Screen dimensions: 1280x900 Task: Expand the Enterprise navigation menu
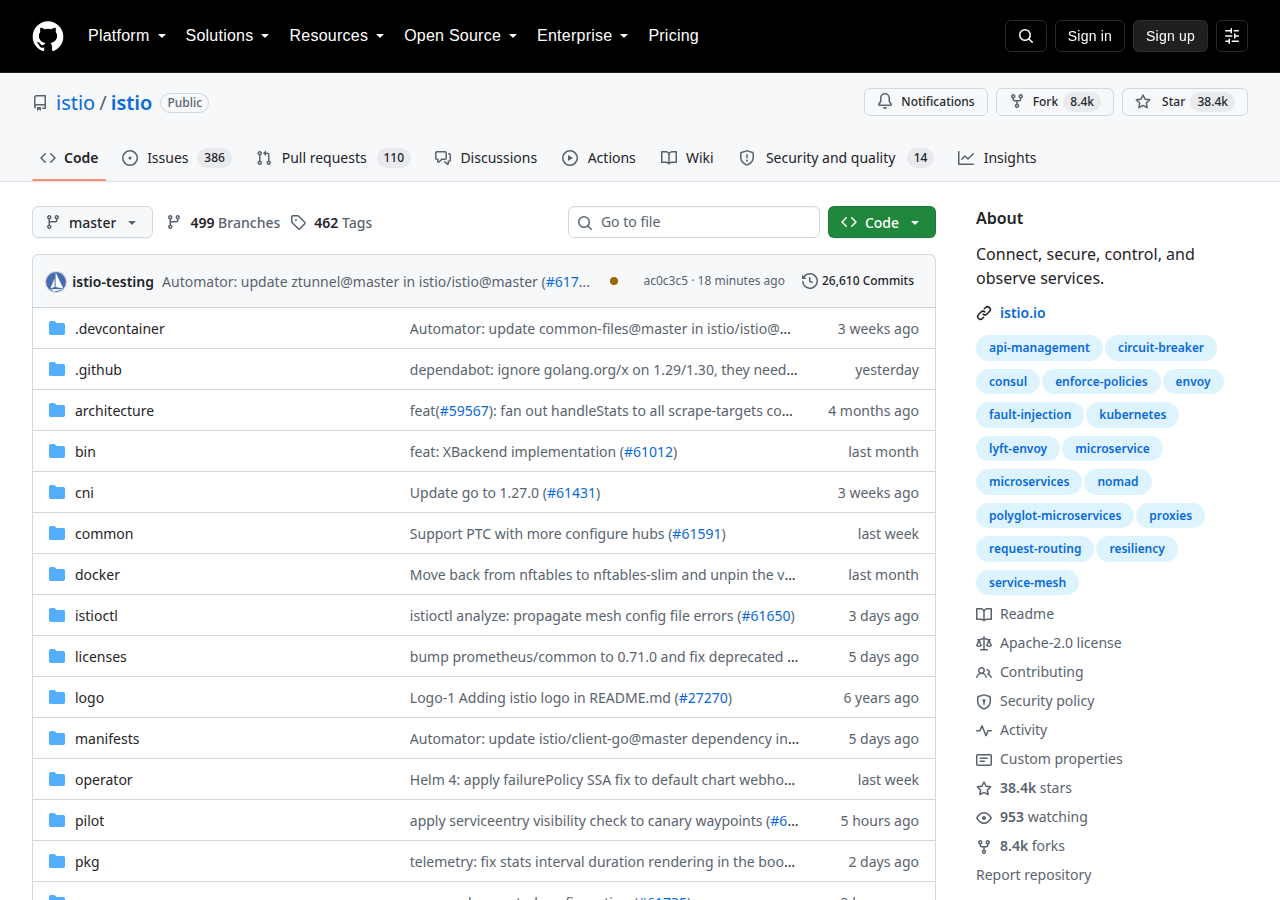(x=583, y=36)
